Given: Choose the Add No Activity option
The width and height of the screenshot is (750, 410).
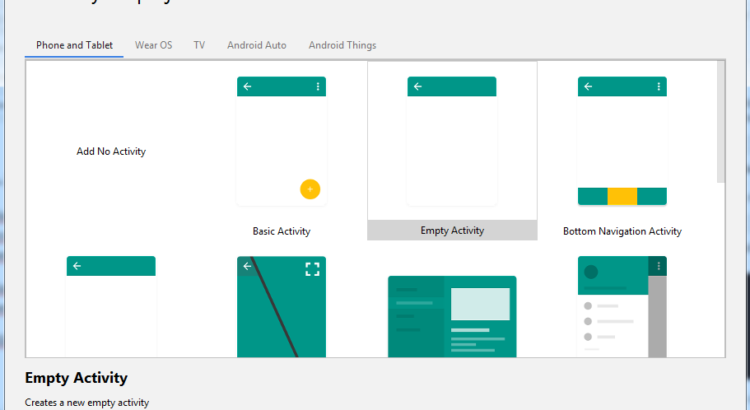Looking at the screenshot, I should [111, 152].
